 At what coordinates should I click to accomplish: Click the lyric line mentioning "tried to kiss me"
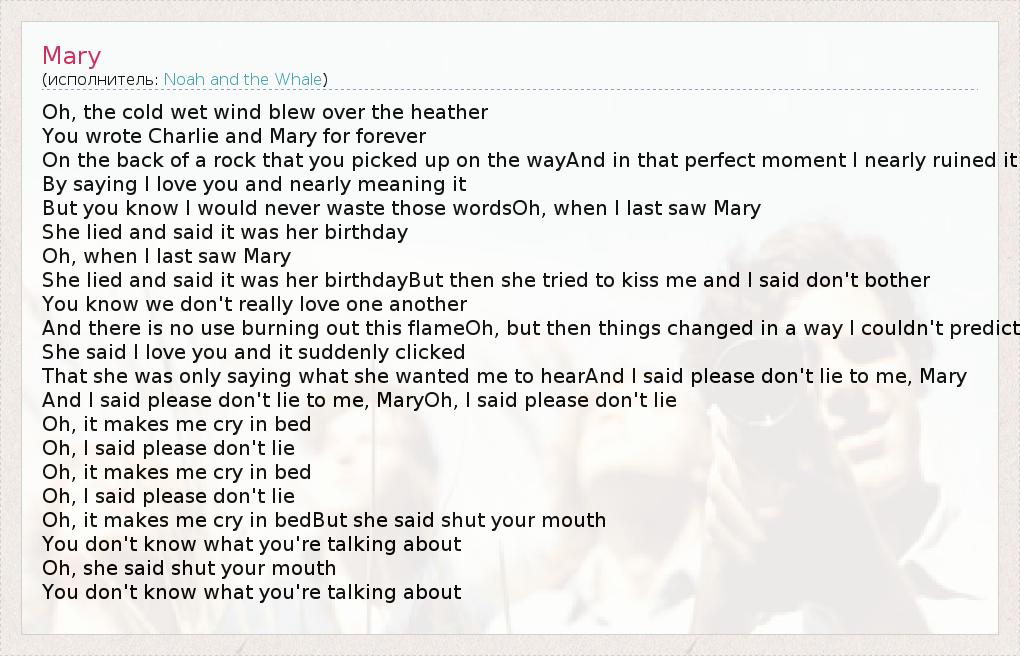pos(486,280)
